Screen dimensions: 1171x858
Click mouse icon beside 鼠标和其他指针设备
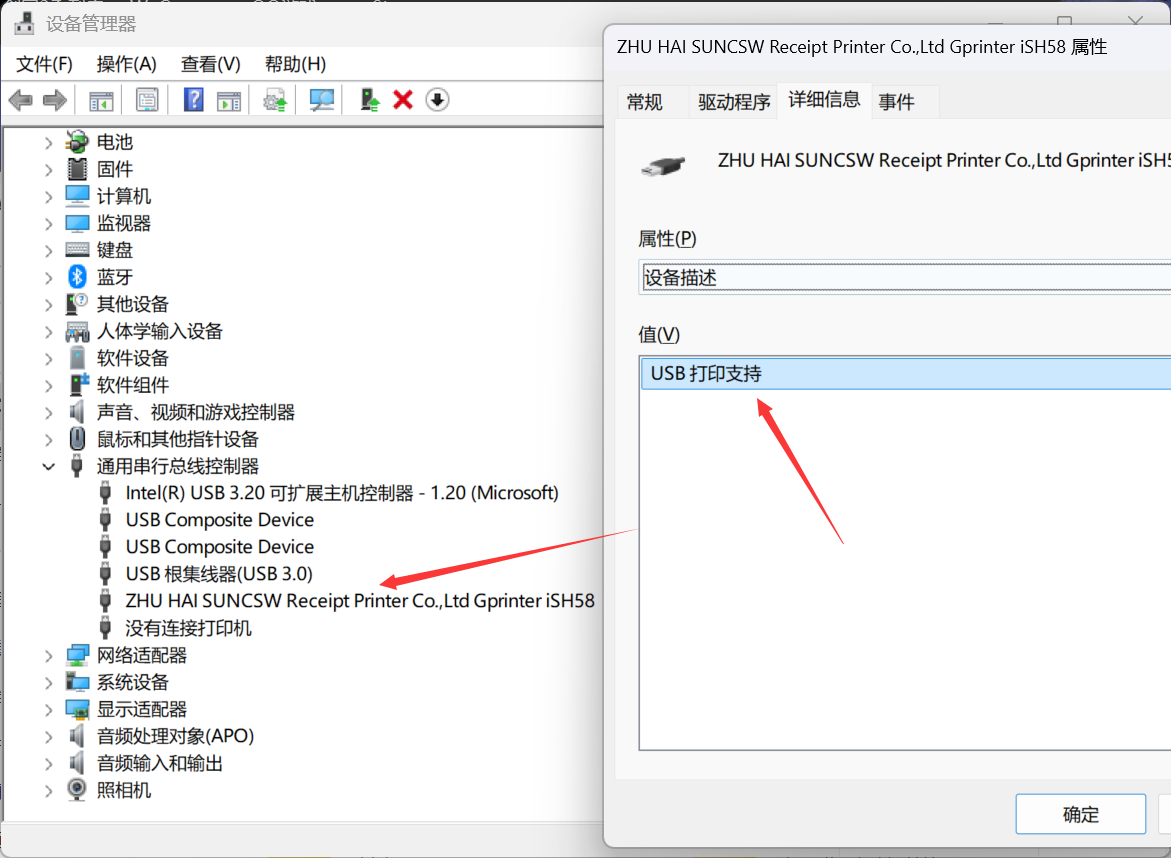77,438
